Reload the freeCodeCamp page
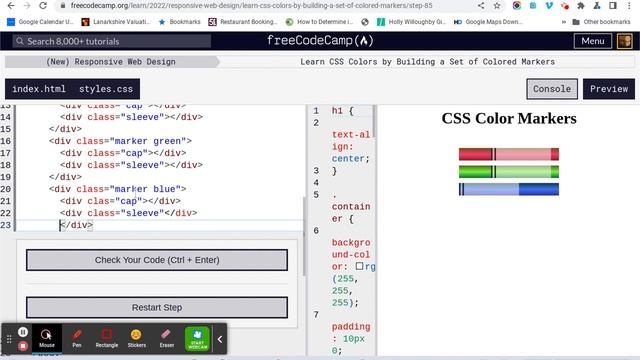 [43, 6]
